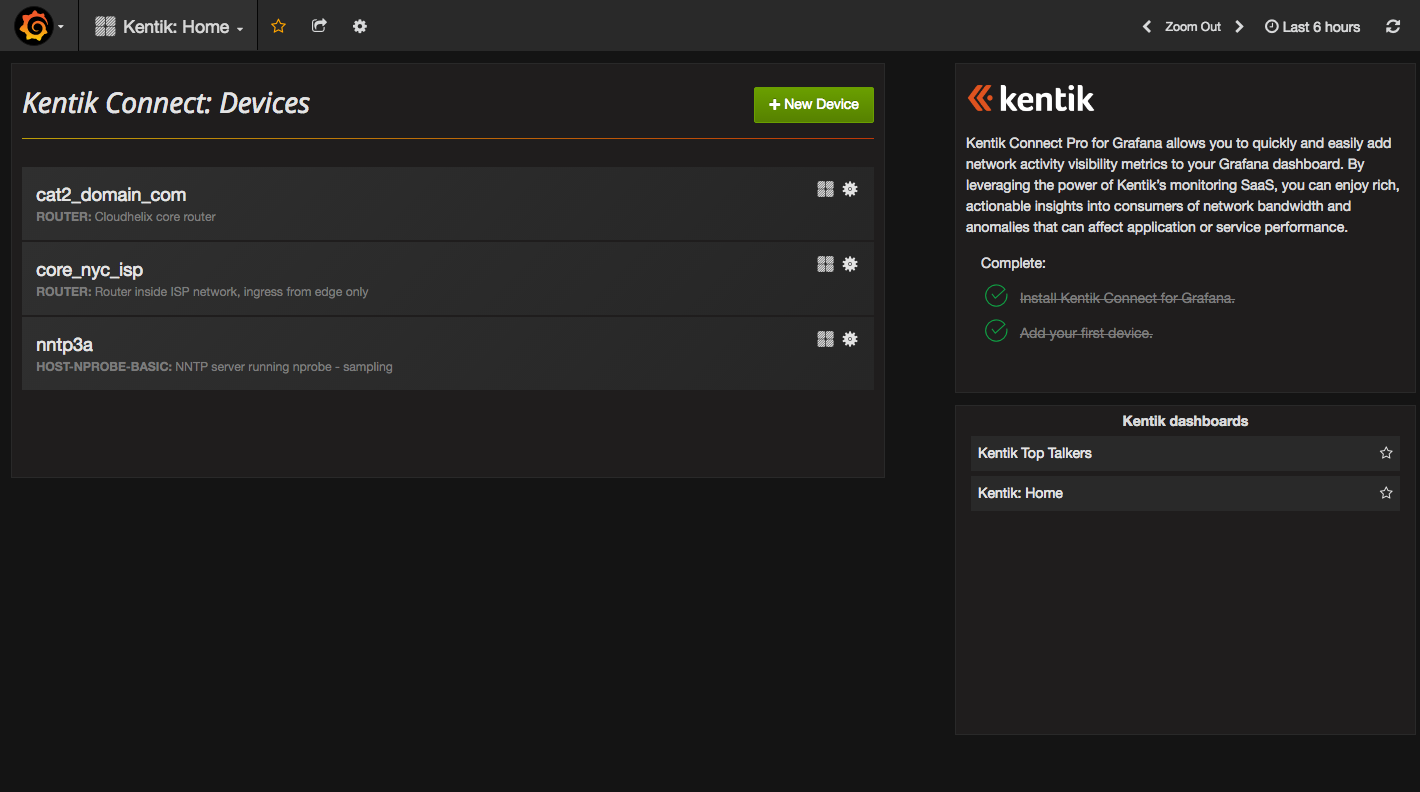Image resolution: width=1420 pixels, height=792 pixels.
Task: Open settings gear for nntp3a
Action: 850,339
